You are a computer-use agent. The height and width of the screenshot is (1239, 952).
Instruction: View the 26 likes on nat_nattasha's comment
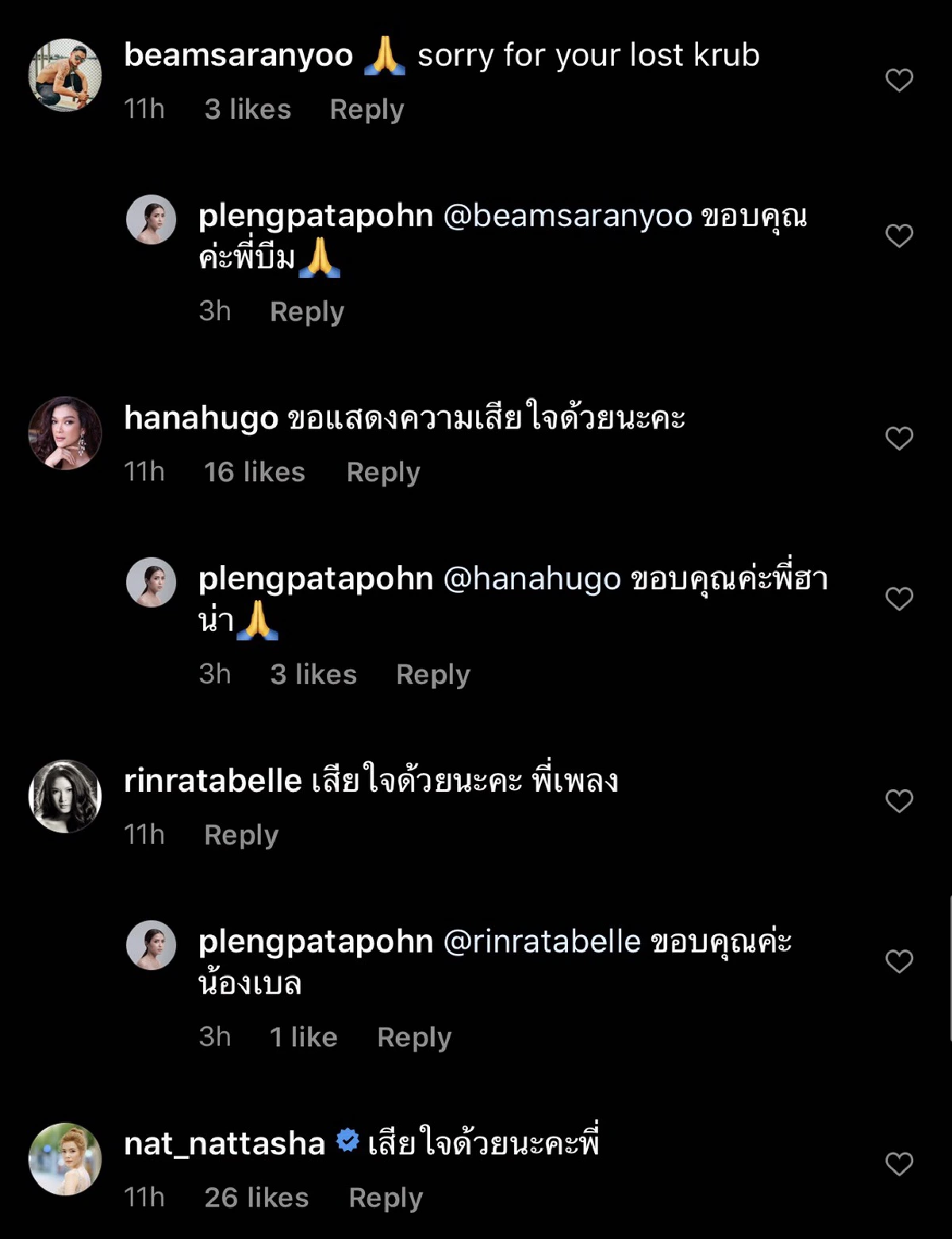(x=256, y=1198)
